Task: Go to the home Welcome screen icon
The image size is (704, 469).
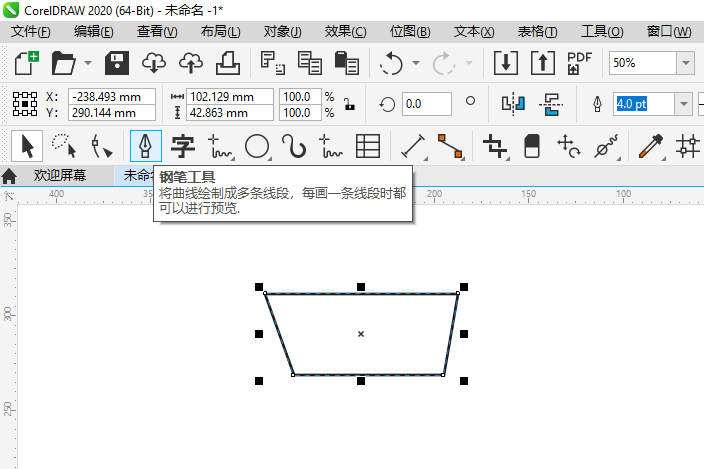Action: coord(9,175)
